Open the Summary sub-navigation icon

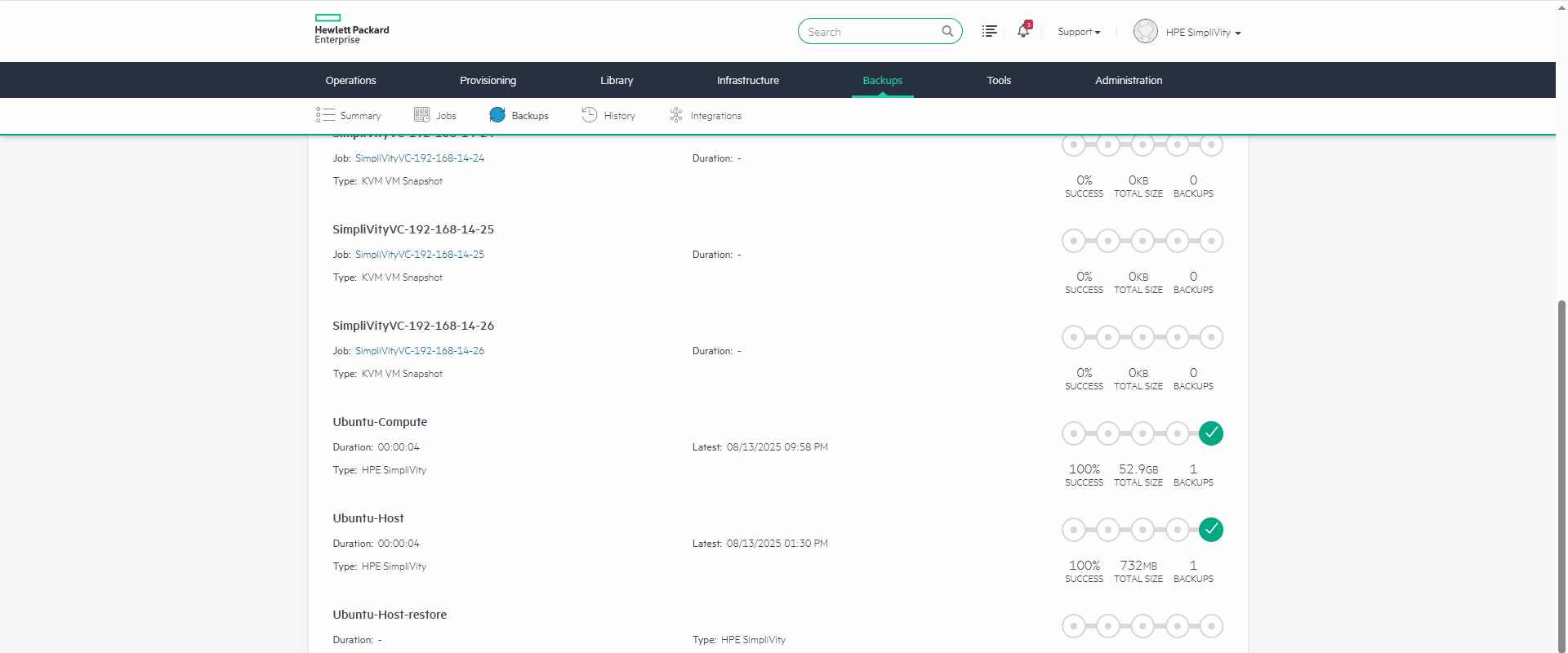[325, 115]
